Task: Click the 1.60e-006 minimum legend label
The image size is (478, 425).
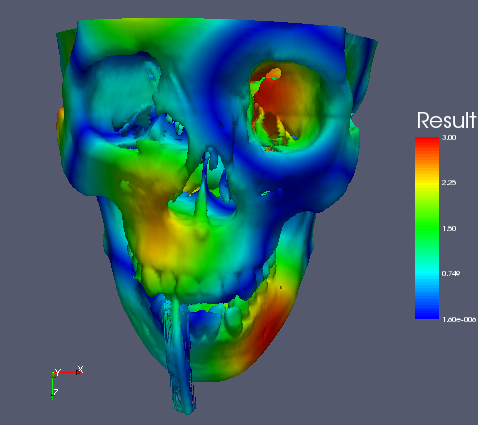Action: pyautogui.click(x=459, y=320)
